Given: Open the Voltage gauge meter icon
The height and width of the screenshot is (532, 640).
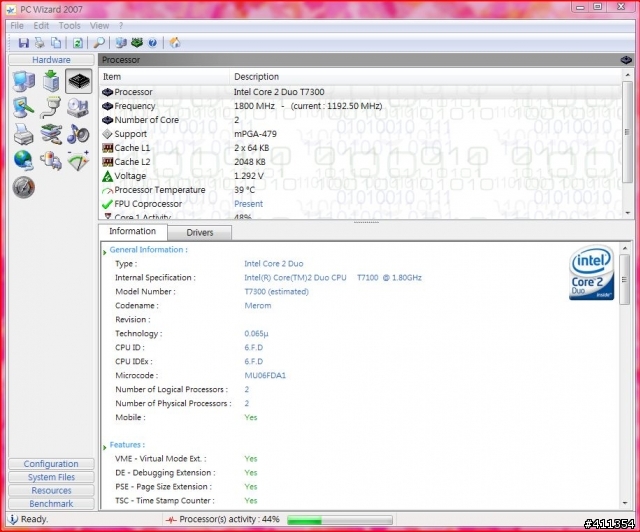Looking at the screenshot, I should 78,160.
